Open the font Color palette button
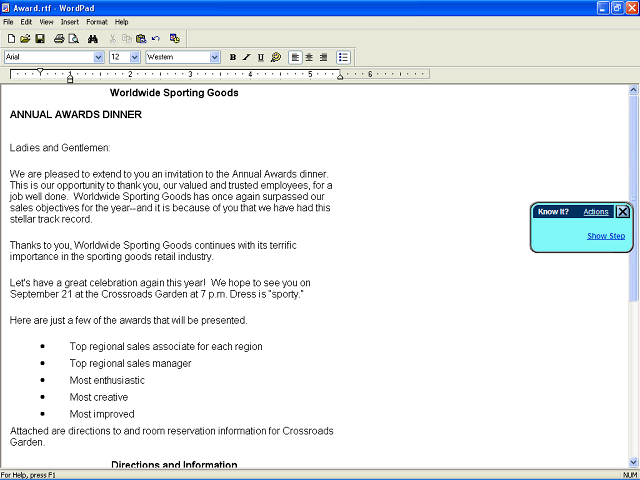640x480 pixels. (x=276, y=57)
